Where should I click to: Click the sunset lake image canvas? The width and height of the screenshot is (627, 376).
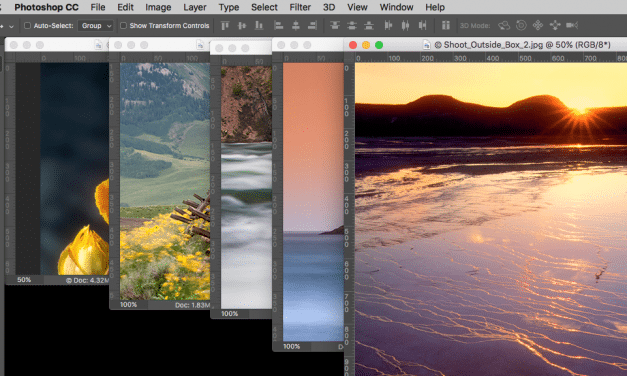point(491,219)
